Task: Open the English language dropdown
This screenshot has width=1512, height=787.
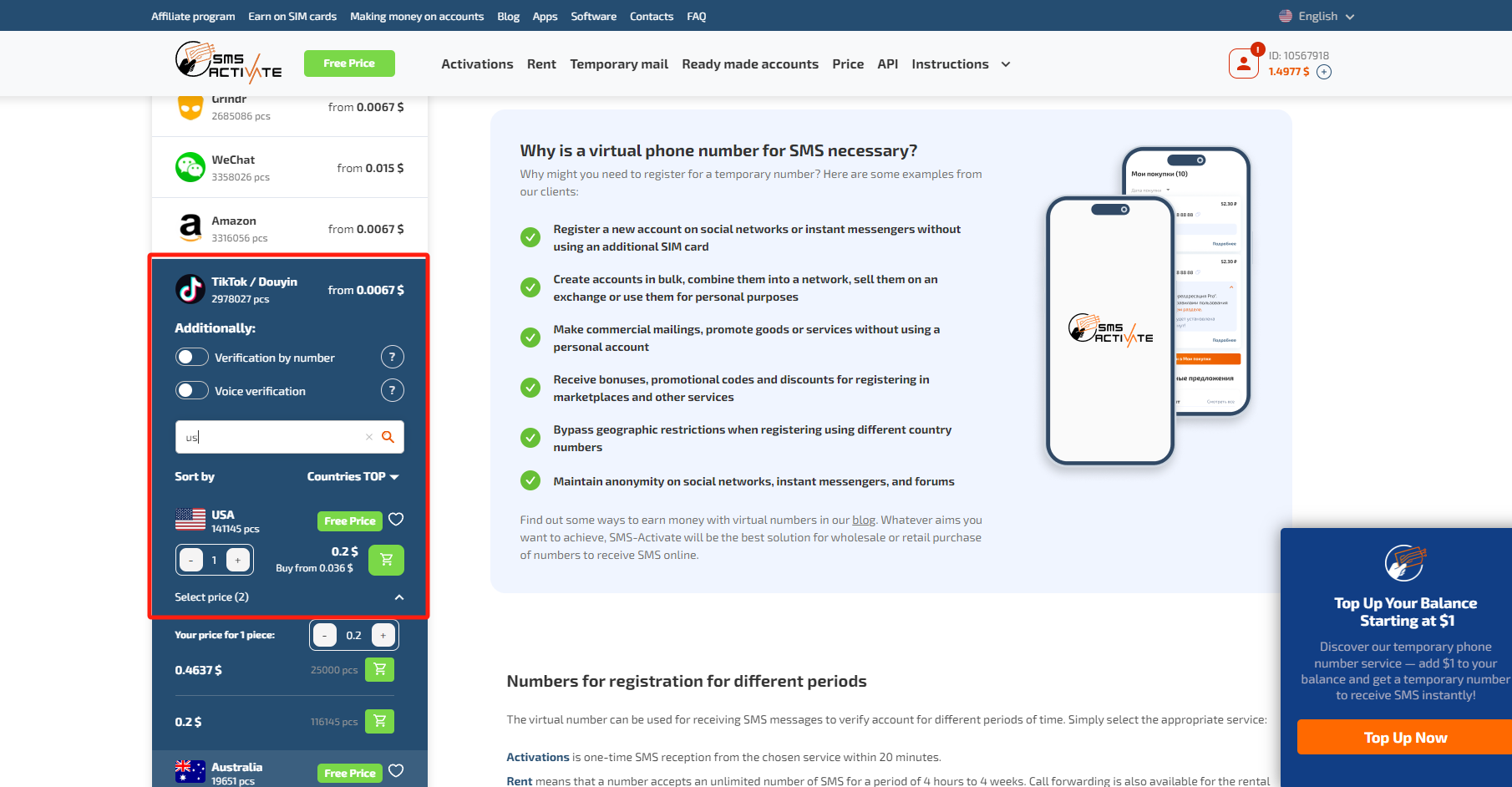Action: (x=1317, y=16)
